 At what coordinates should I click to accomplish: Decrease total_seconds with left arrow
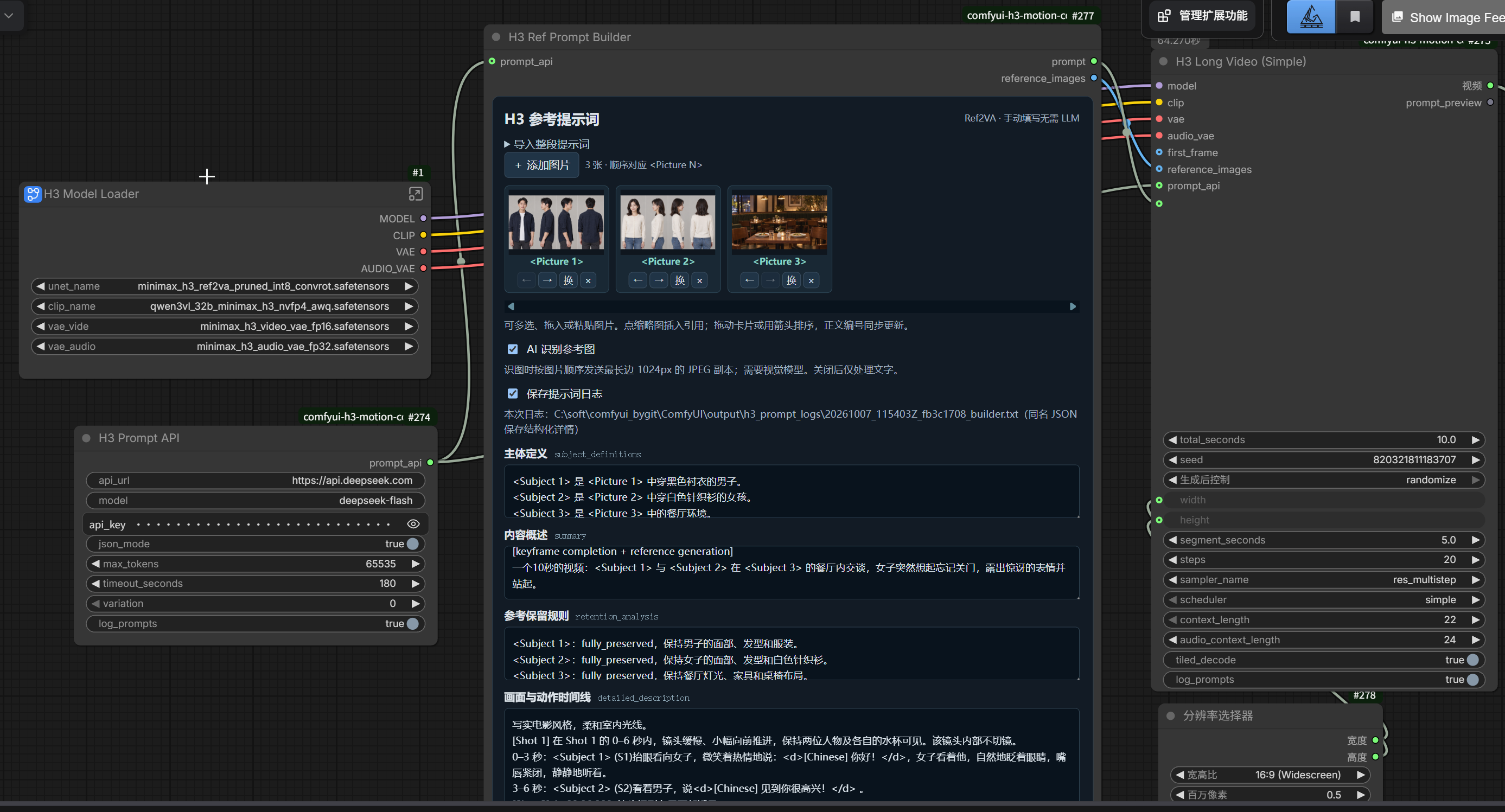(x=1171, y=440)
